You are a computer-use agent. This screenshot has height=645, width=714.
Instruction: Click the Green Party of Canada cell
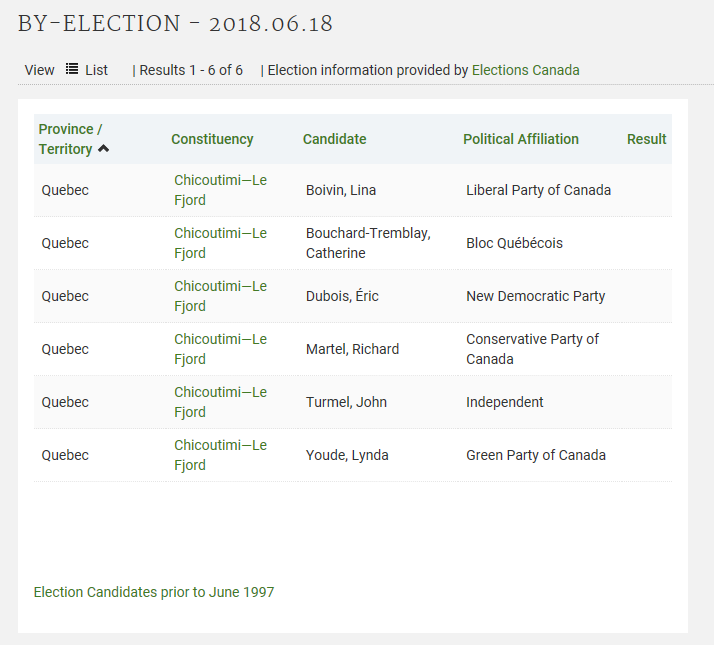point(535,455)
